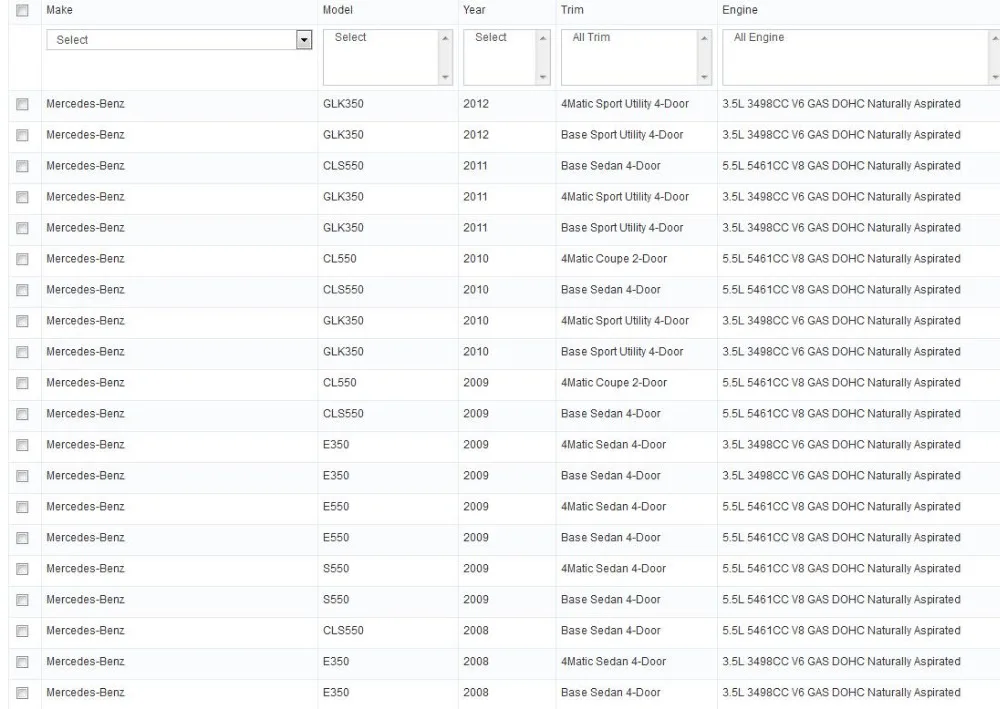The image size is (1000, 709).
Task: Pick the Select option in the Year list
Action: (x=490, y=38)
